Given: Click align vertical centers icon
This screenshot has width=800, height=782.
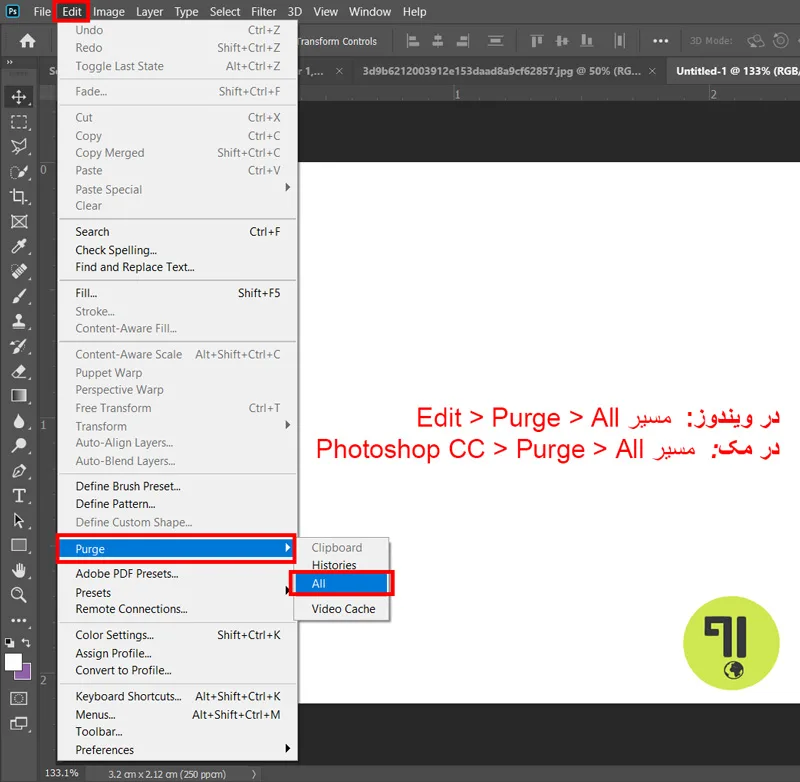Looking at the screenshot, I should click(x=562, y=41).
